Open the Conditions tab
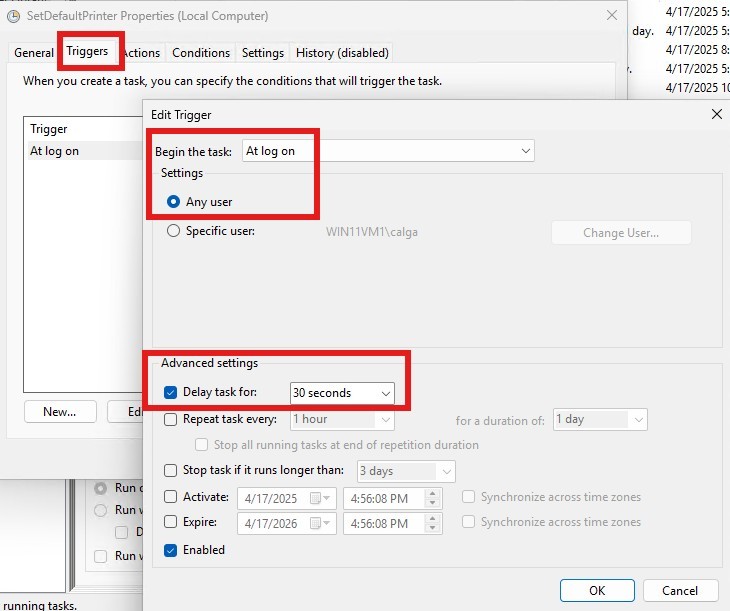The height and width of the screenshot is (611, 730). point(201,53)
